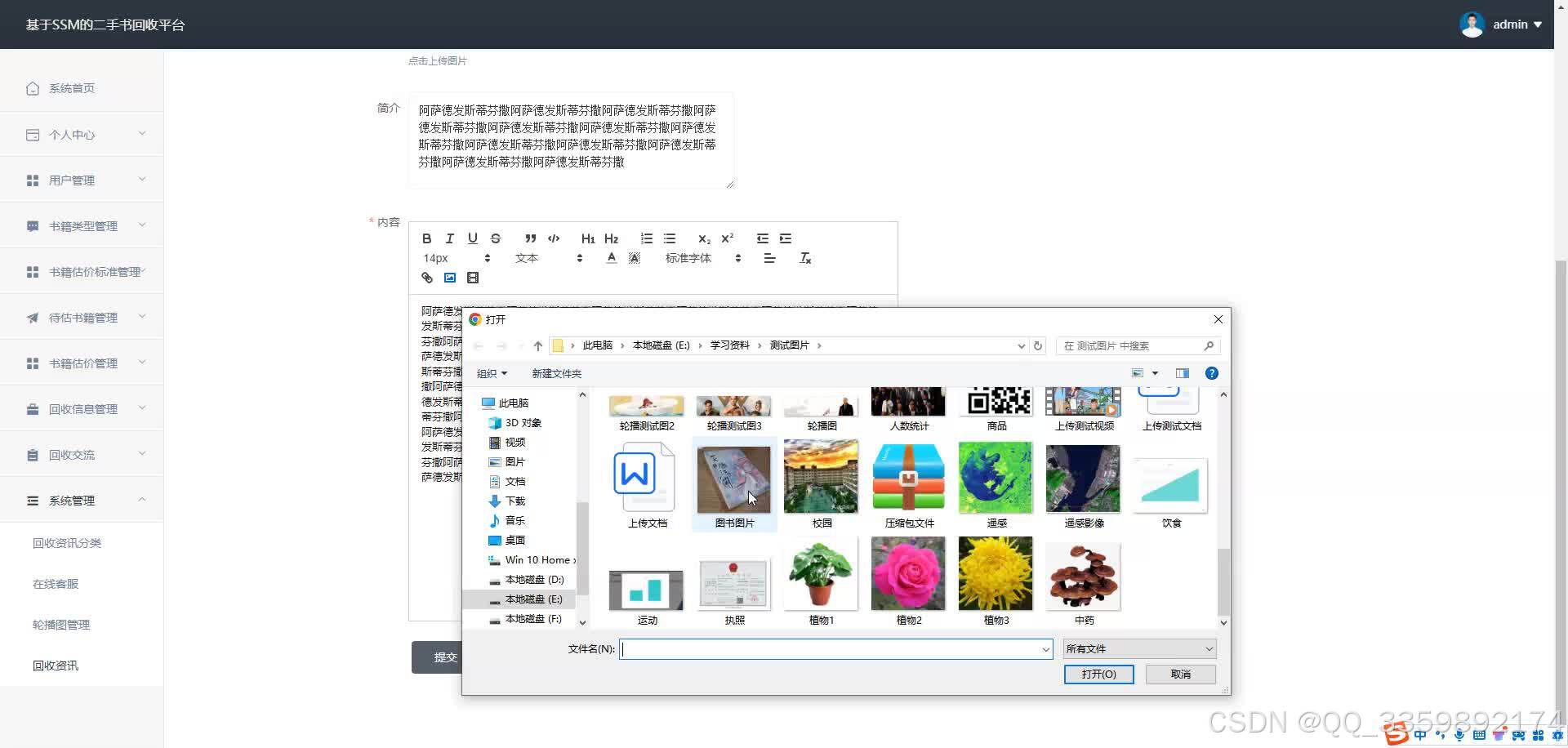Toggle bold formatting in the editor
This screenshot has width=1568, height=748.
[426, 238]
